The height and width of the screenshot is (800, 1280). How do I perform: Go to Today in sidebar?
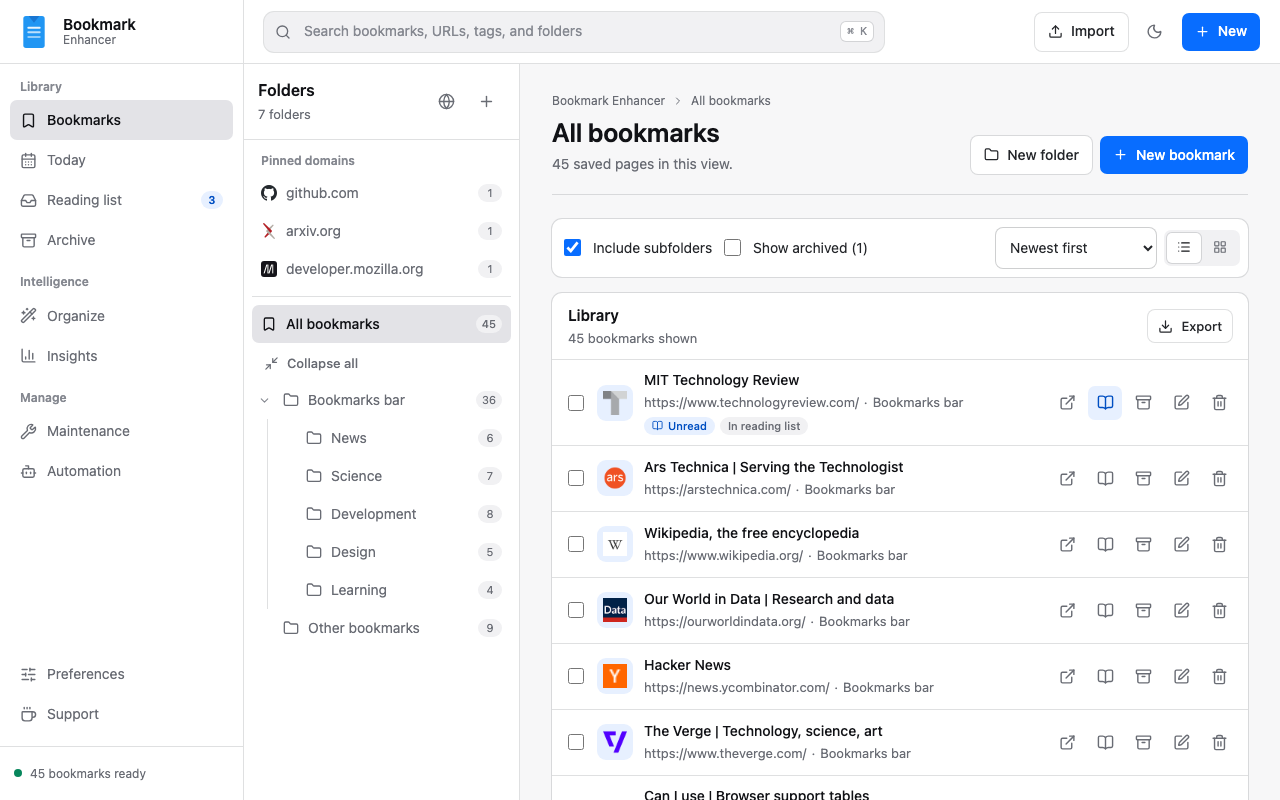[121, 160]
